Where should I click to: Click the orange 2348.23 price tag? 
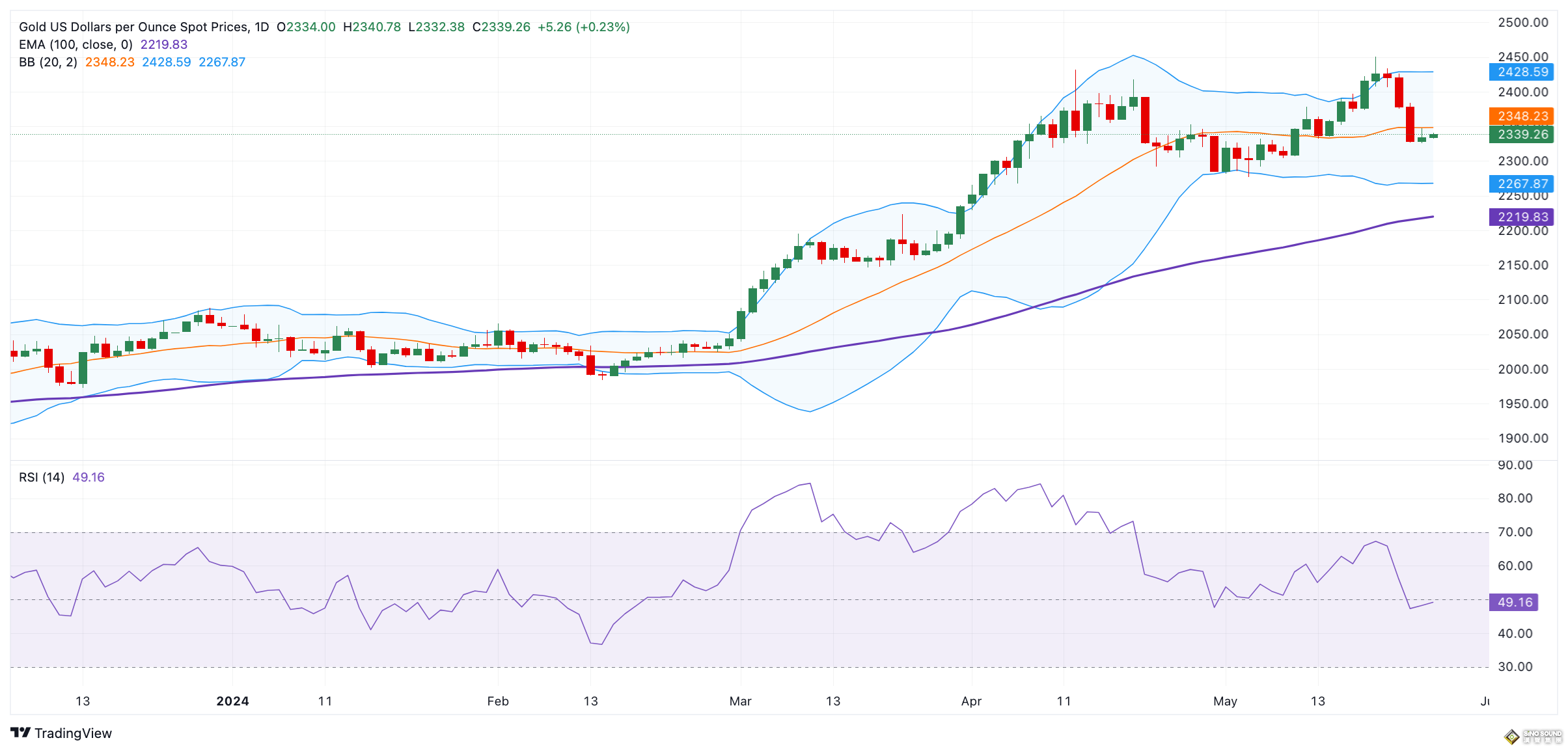(1521, 116)
